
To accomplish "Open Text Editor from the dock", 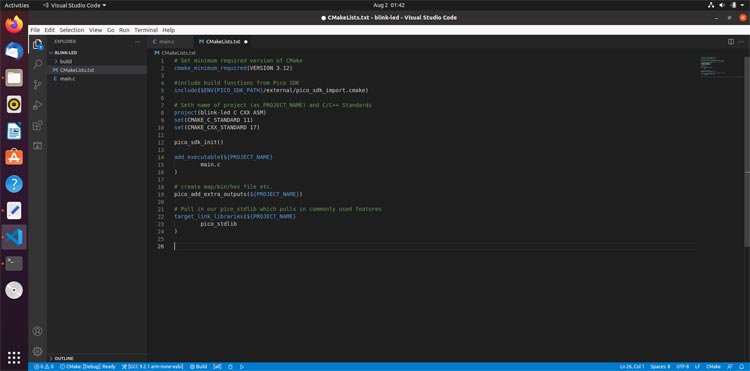I will coord(14,210).
